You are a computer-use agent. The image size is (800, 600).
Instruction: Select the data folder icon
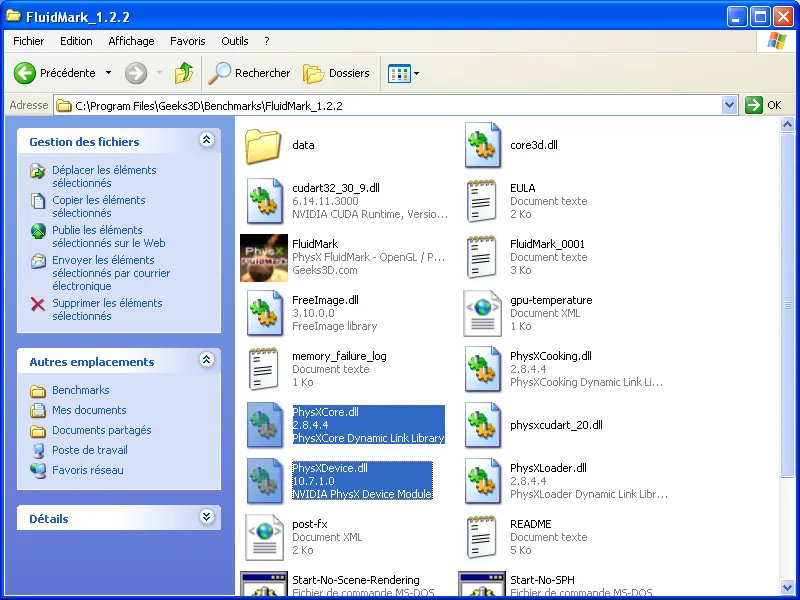pos(264,145)
